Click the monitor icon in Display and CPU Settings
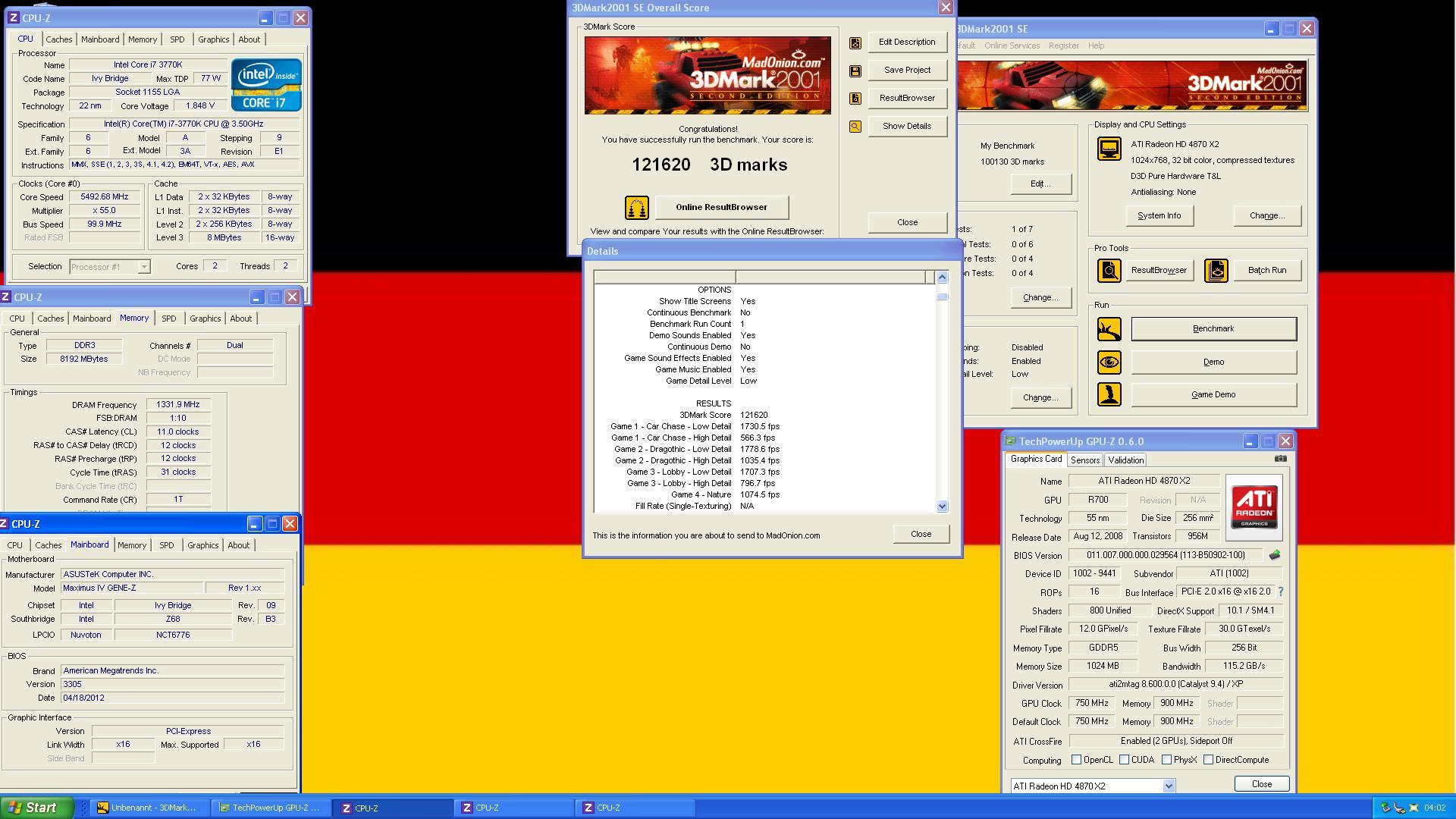The height and width of the screenshot is (819, 1456). tap(1109, 149)
